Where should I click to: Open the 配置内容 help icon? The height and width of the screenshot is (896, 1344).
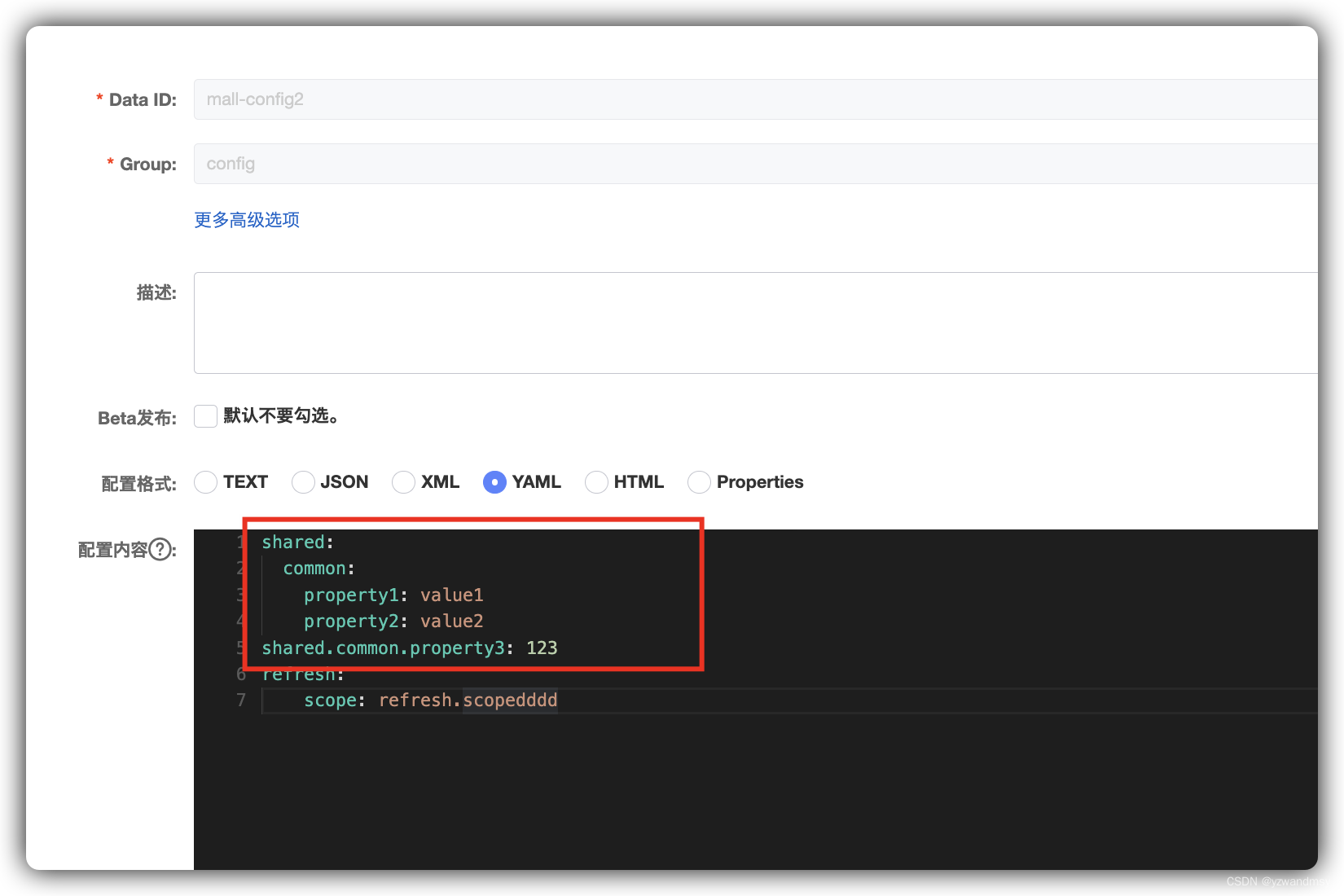click(x=160, y=550)
